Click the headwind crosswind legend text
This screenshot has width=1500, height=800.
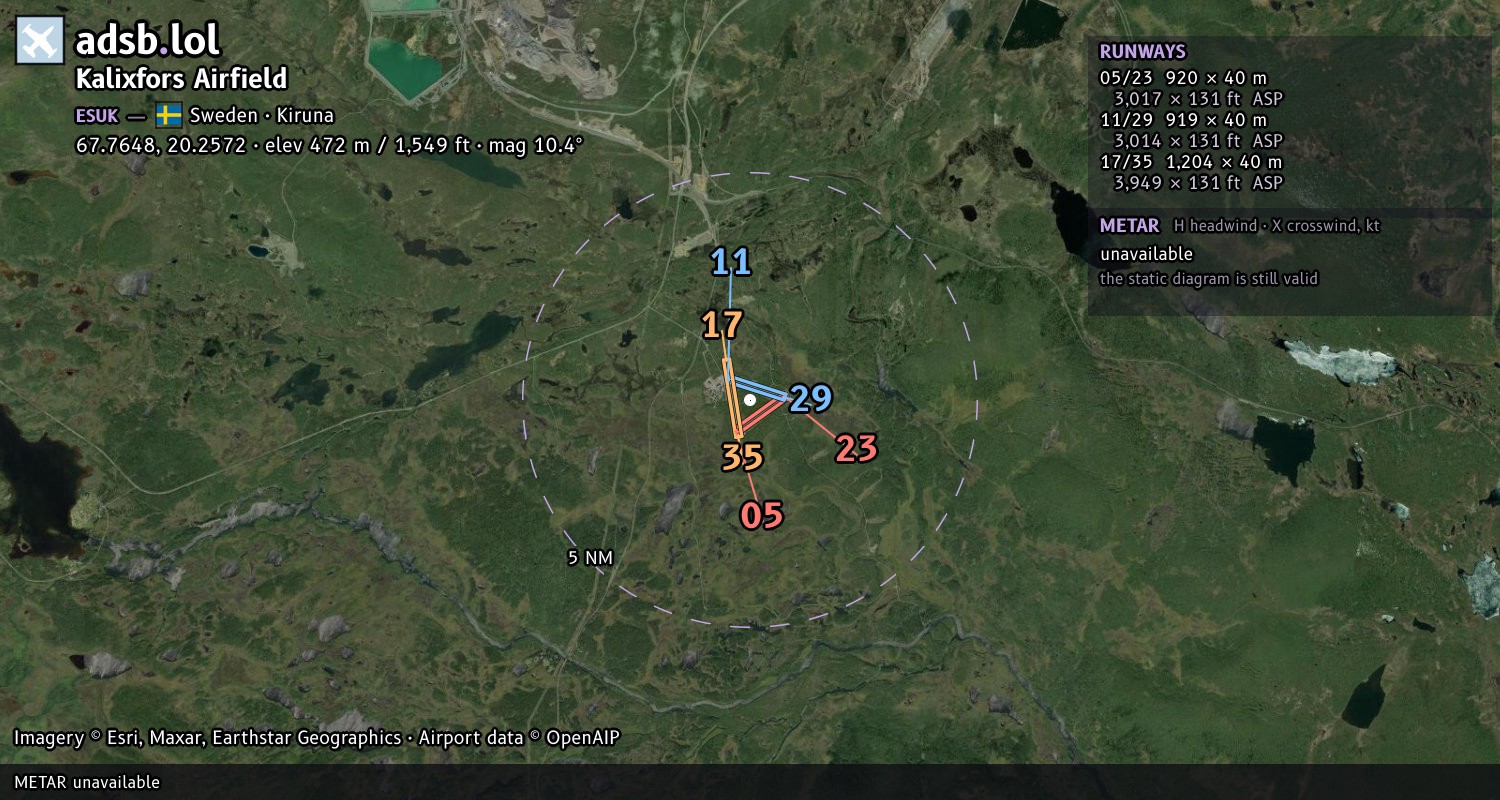[x=1276, y=226]
